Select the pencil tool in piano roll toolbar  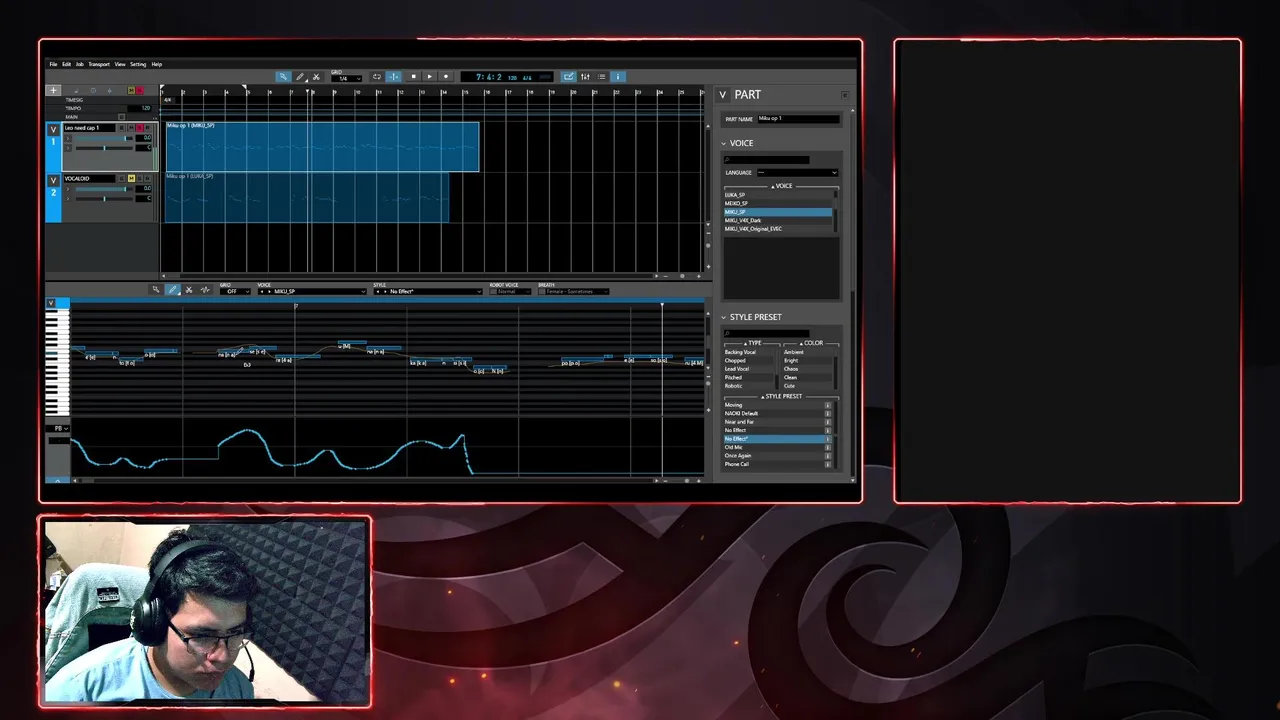pos(173,290)
